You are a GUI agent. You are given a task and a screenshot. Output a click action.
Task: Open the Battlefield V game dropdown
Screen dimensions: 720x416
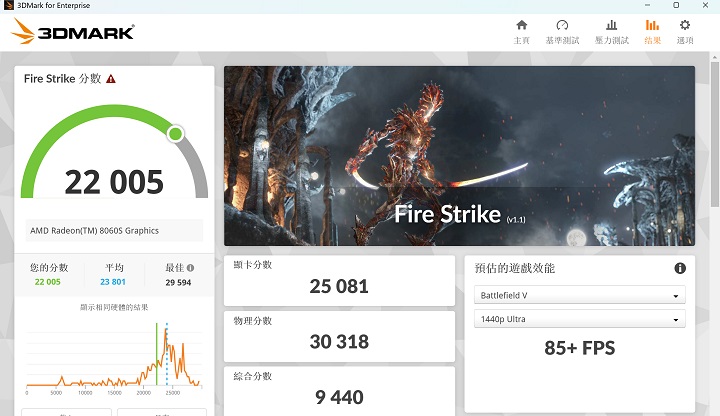579,295
